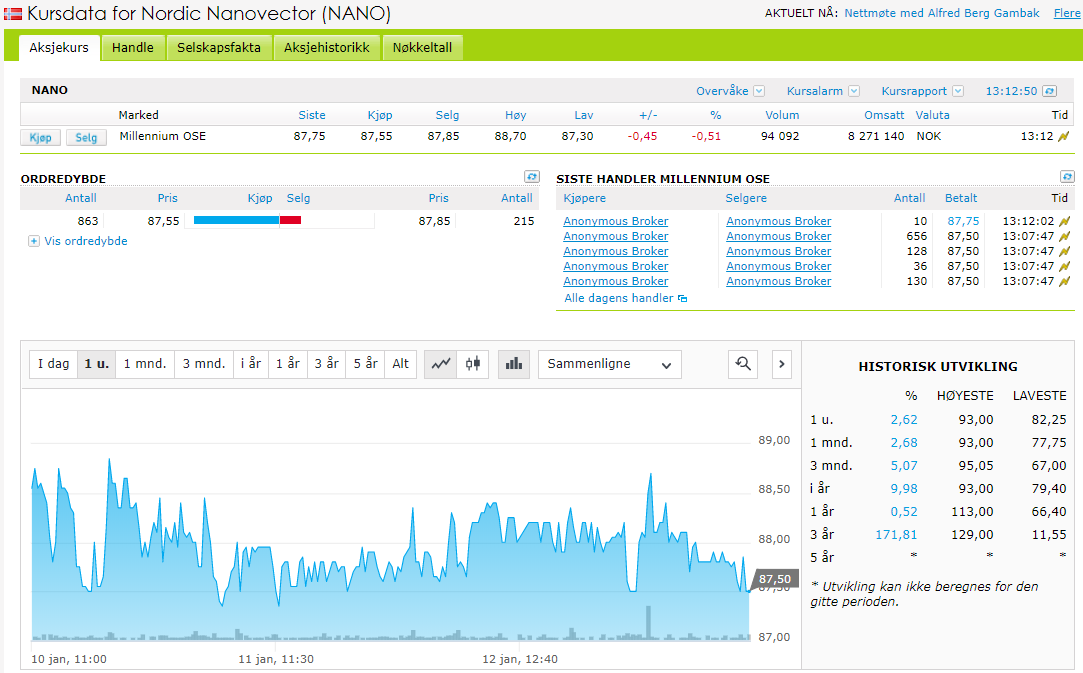This screenshot has height=673, width=1083.
Task: Click the 87,50 price marker on chart
Action: coord(774,579)
